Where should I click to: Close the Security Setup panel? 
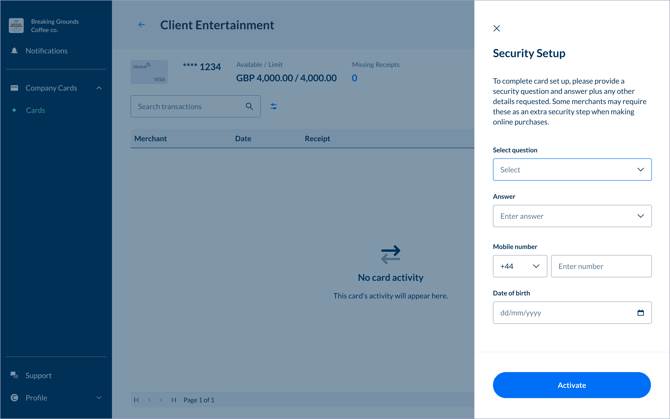pyautogui.click(x=497, y=28)
